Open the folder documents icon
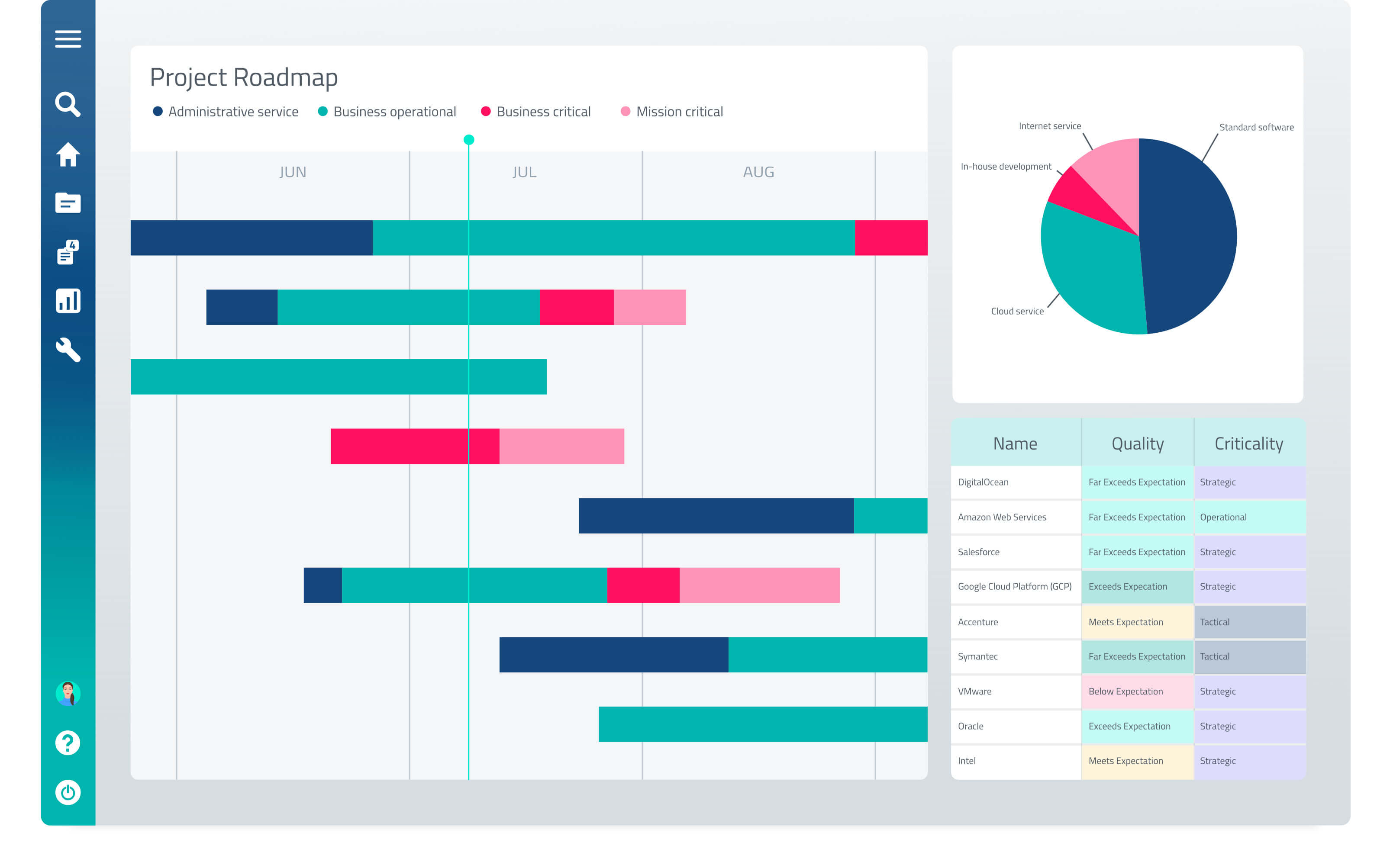 point(68,203)
